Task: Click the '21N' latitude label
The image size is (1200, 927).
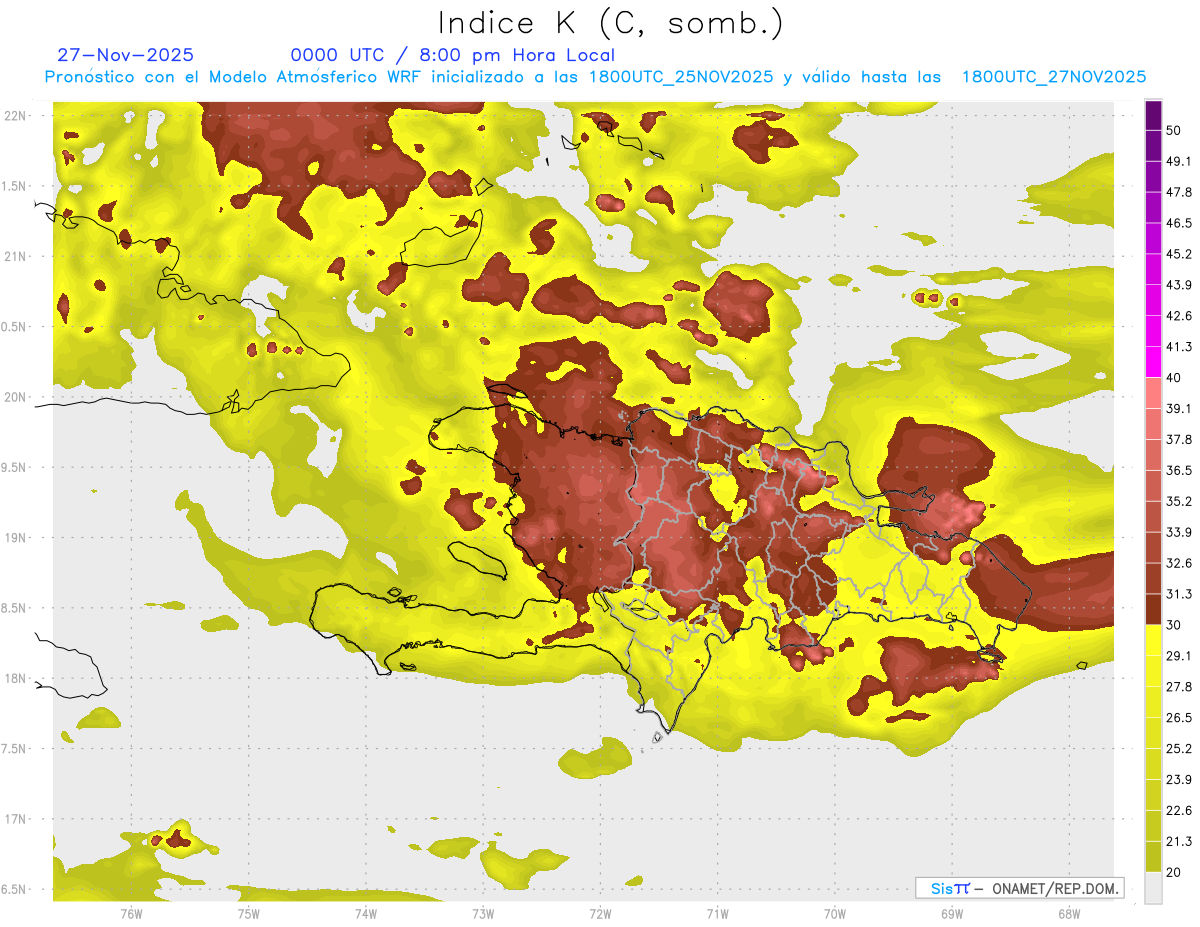Action: click(x=14, y=256)
